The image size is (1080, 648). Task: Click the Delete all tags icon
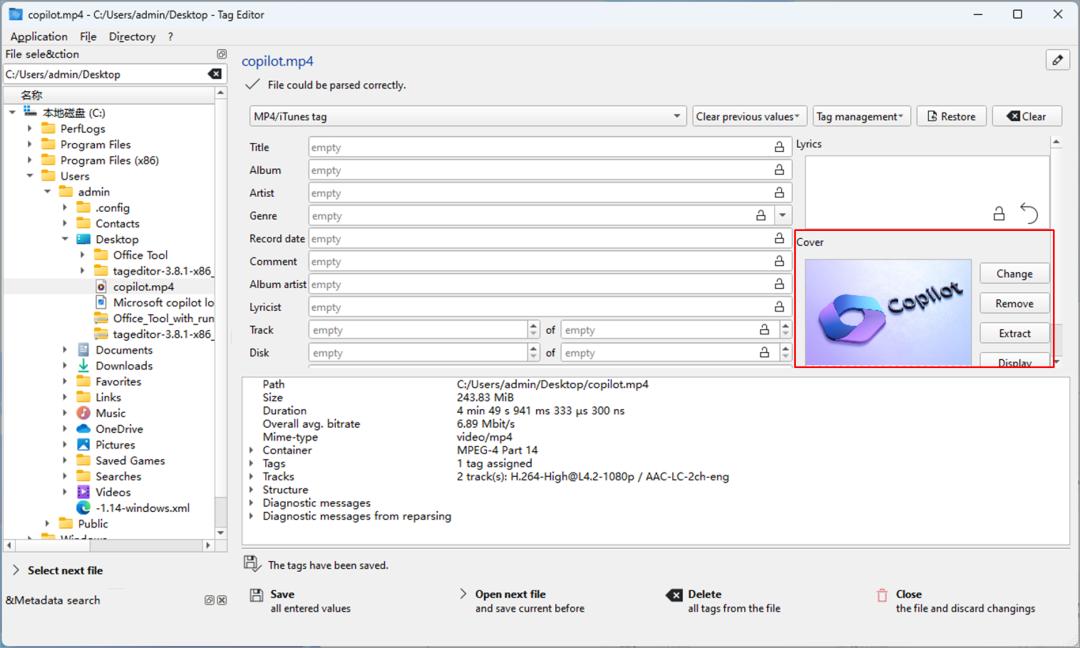pyautogui.click(x=675, y=595)
